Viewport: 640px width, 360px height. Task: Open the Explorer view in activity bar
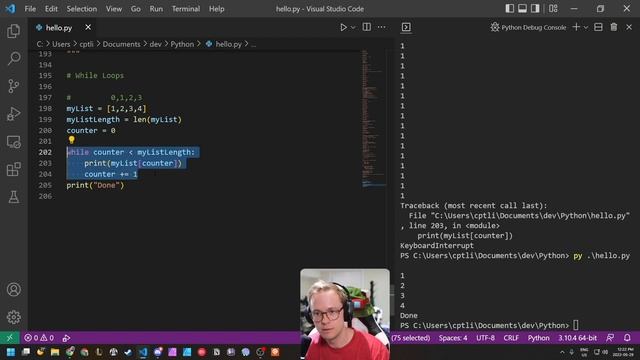coord(13,31)
